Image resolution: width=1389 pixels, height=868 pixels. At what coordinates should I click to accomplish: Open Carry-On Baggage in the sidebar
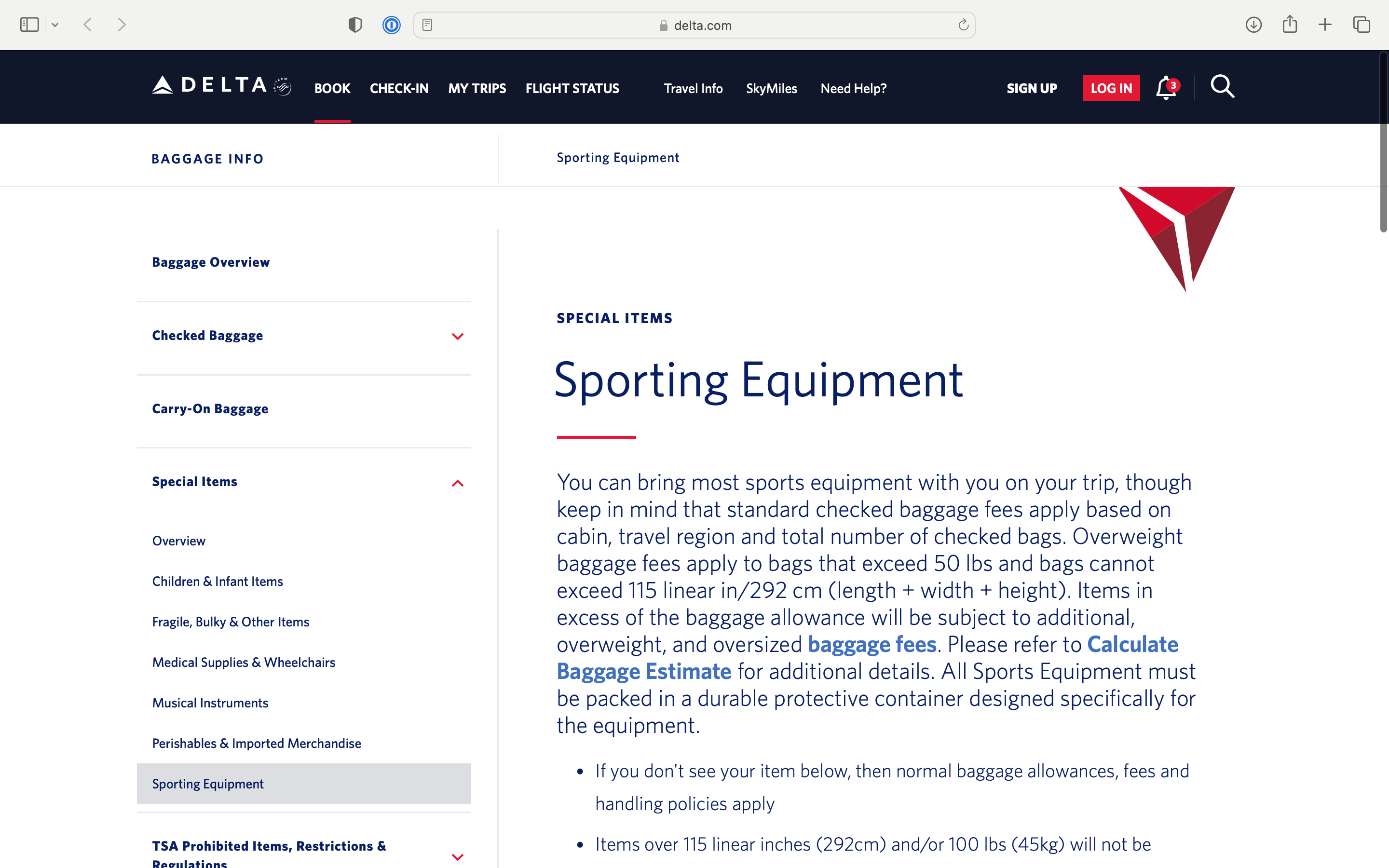click(210, 409)
